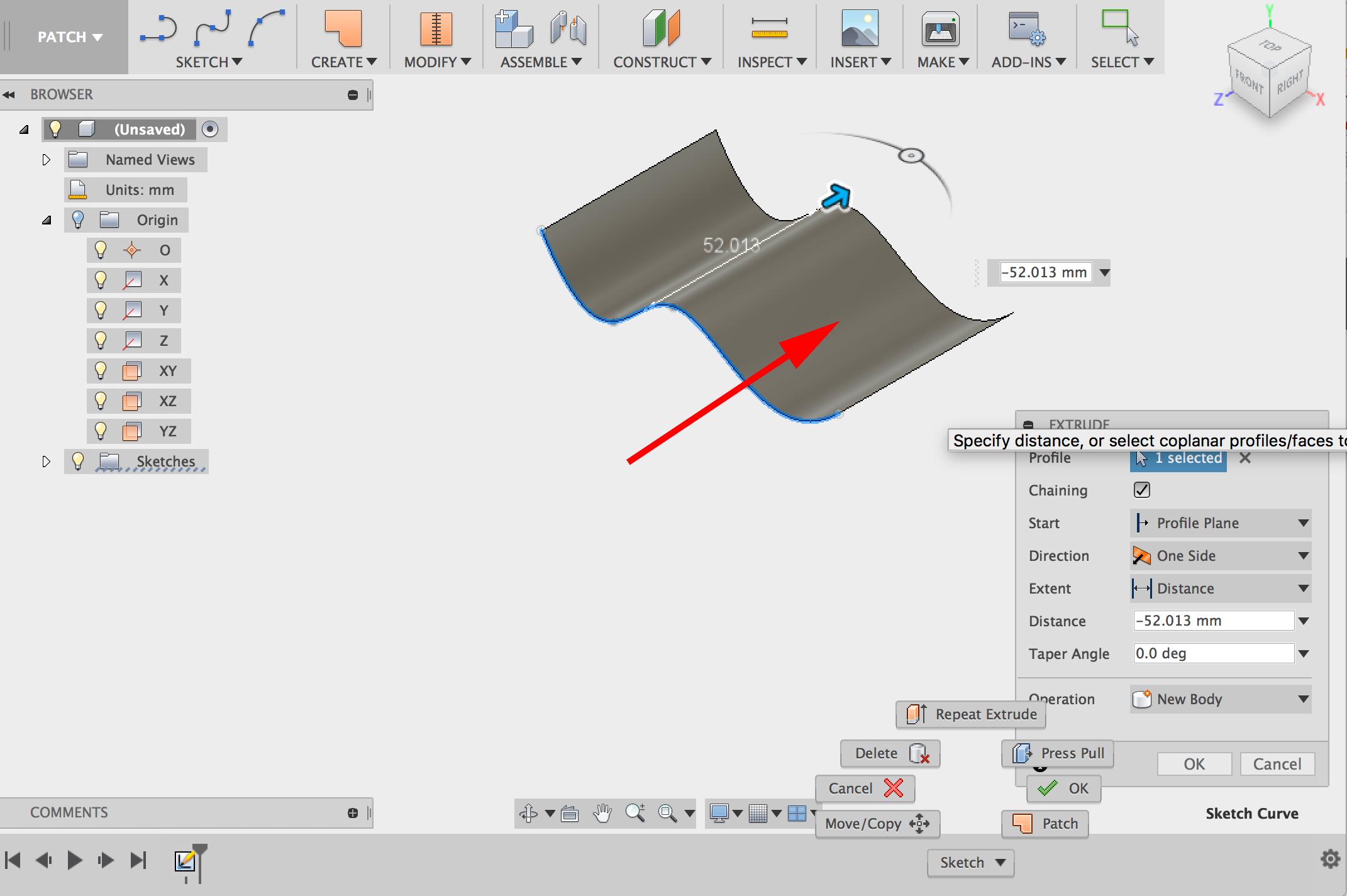The height and width of the screenshot is (896, 1347).
Task: Open the Start Profile Plane dropdown
Action: coord(1221,523)
